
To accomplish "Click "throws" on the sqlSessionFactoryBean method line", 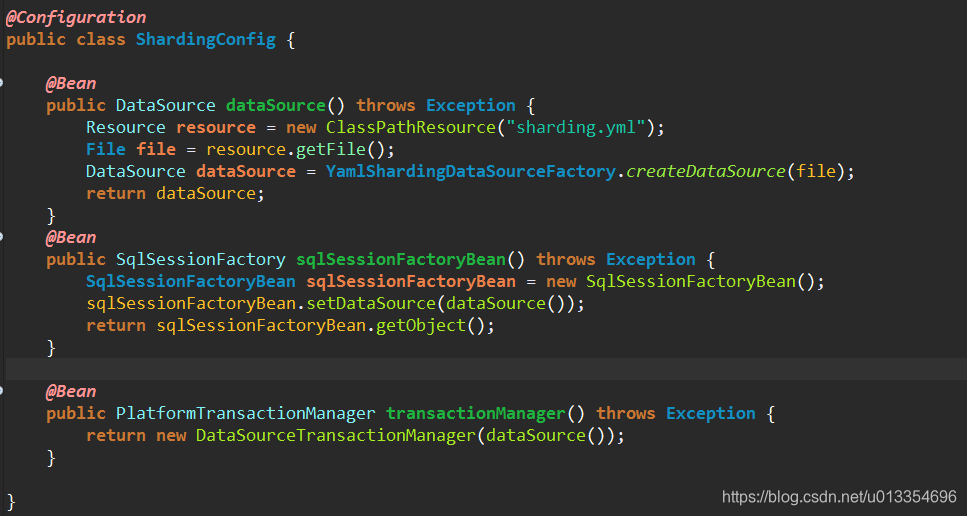I will click(x=566, y=260).
